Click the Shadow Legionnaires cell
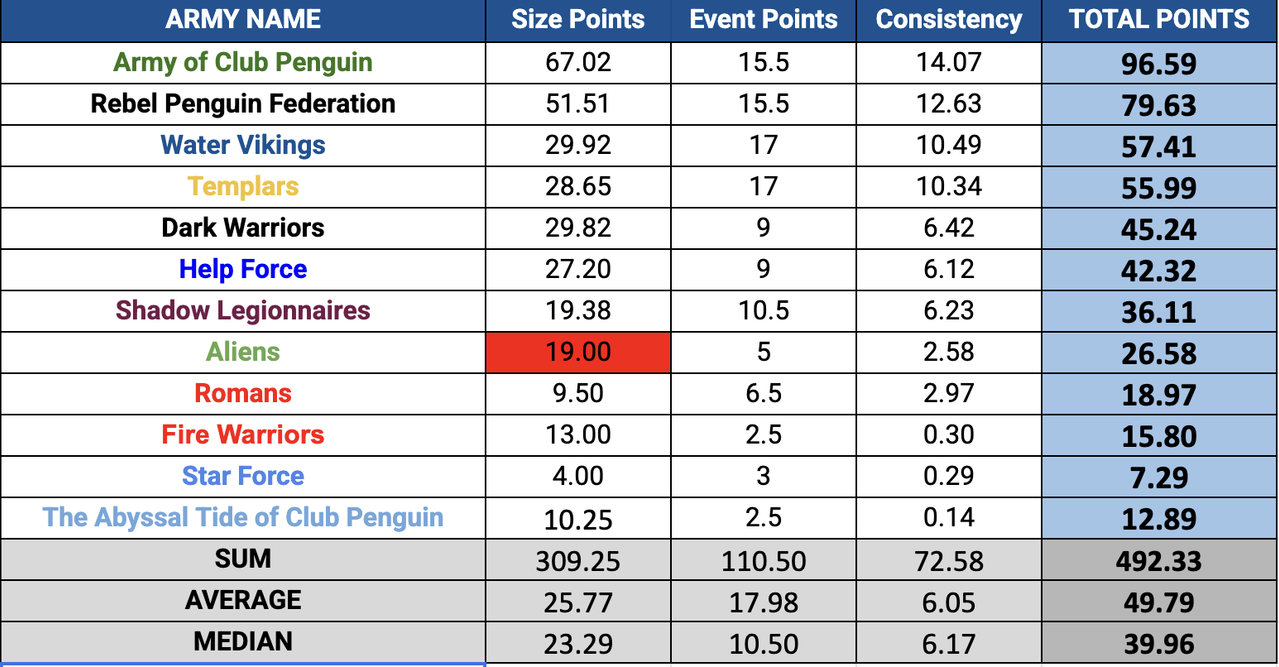The width and height of the screenshot is (1279, 667). click(x=243, y=311)
